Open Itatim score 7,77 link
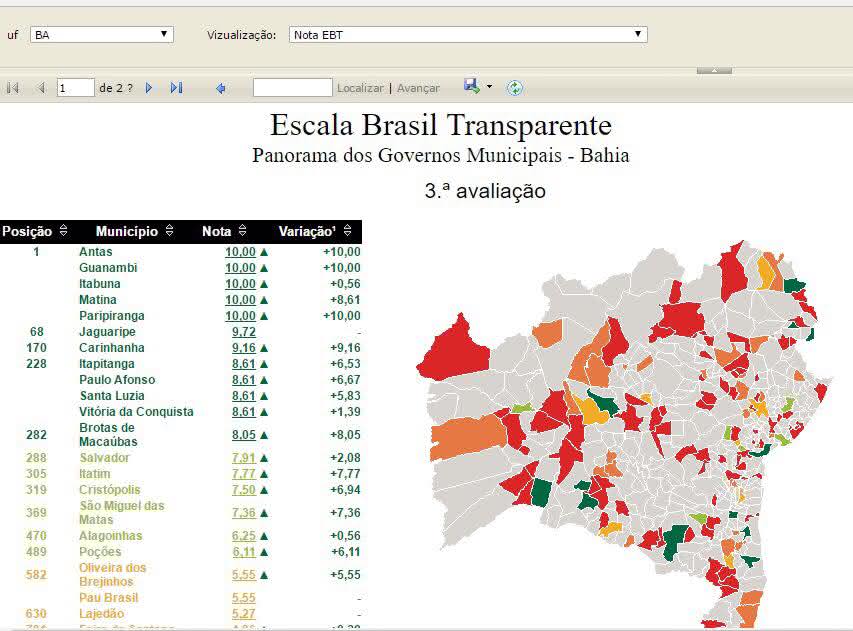The width and height of the screenshot is (853, 631). click(x=244, y=474)
